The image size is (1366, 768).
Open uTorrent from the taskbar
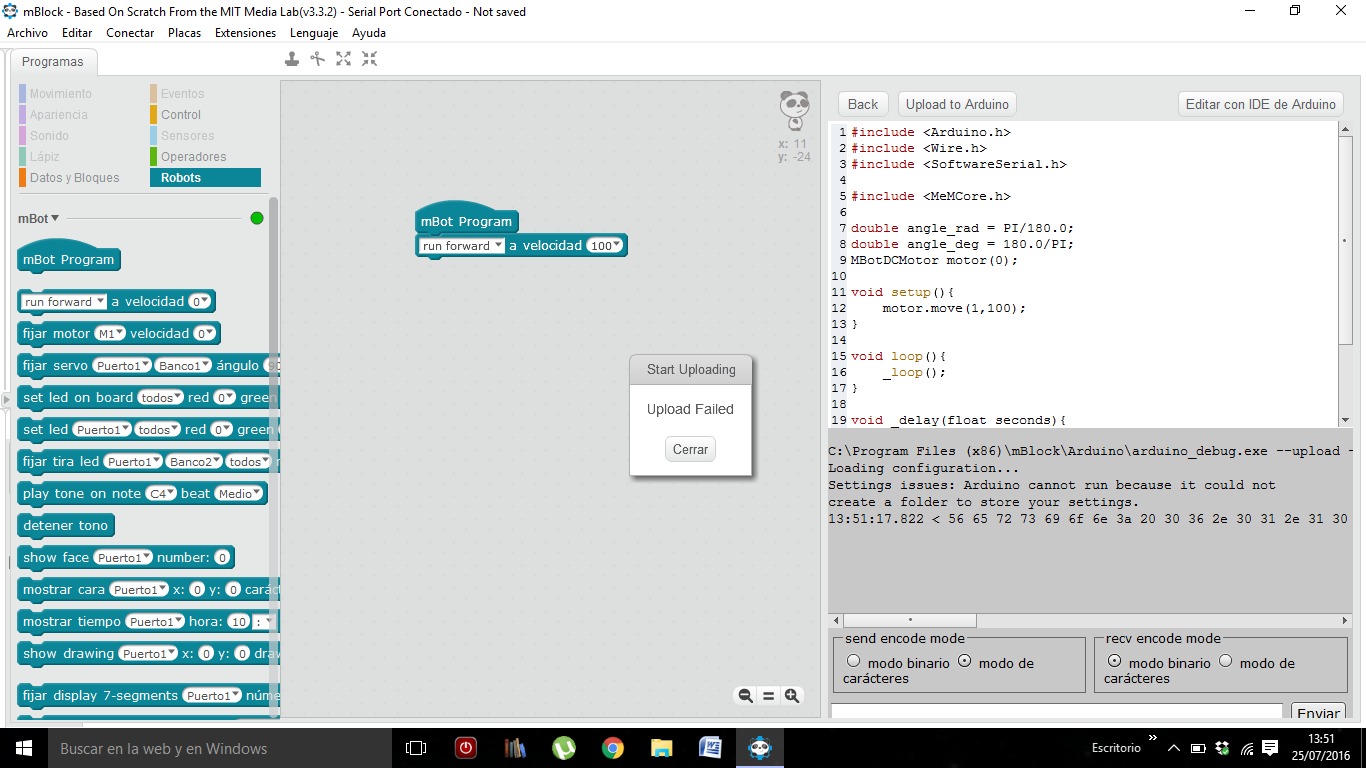564,748
